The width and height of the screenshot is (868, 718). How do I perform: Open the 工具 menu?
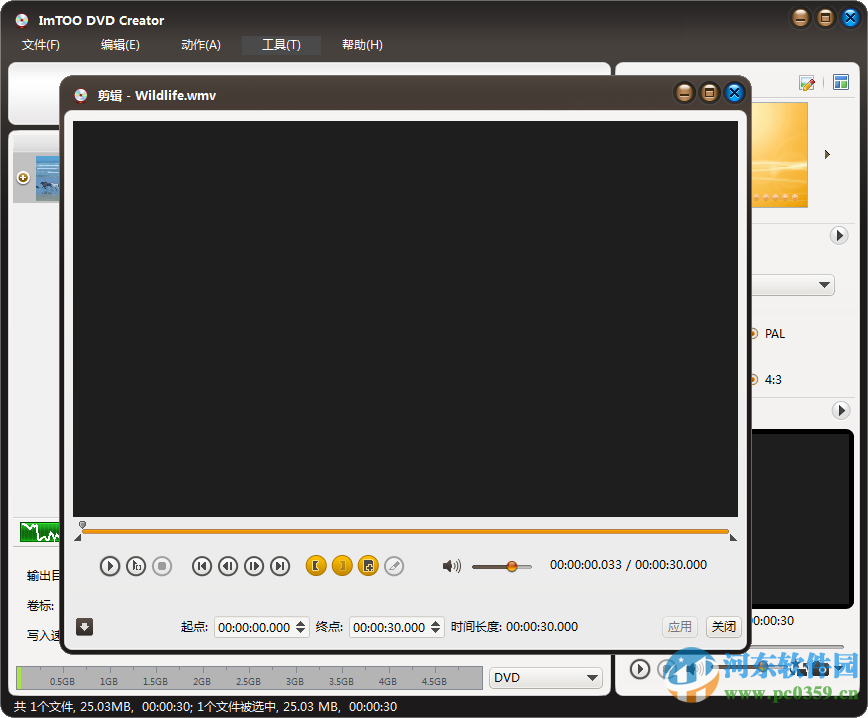280,44
